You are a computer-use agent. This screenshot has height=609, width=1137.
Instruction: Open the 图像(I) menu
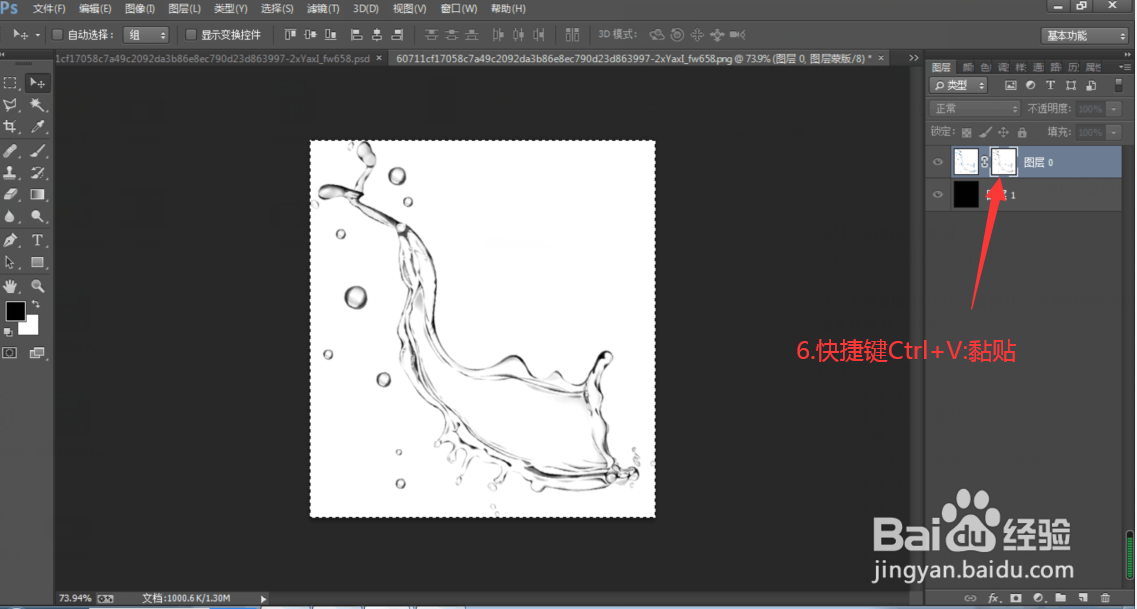pyautogui.click(x=140, y=9)
